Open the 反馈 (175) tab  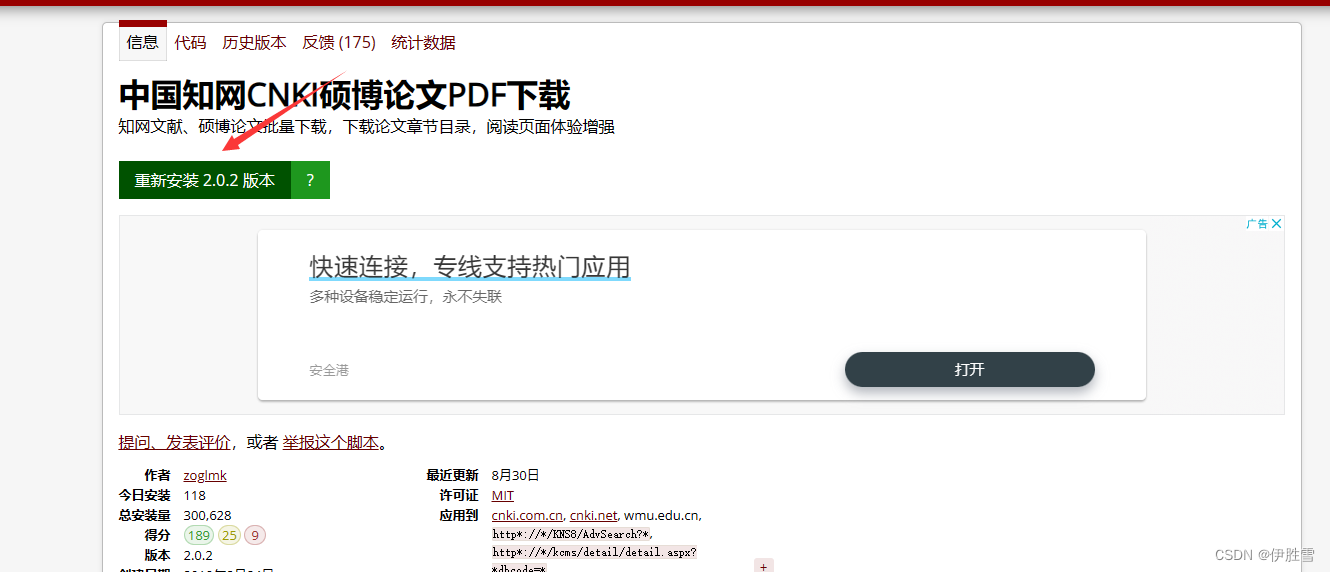coord(339,42)
